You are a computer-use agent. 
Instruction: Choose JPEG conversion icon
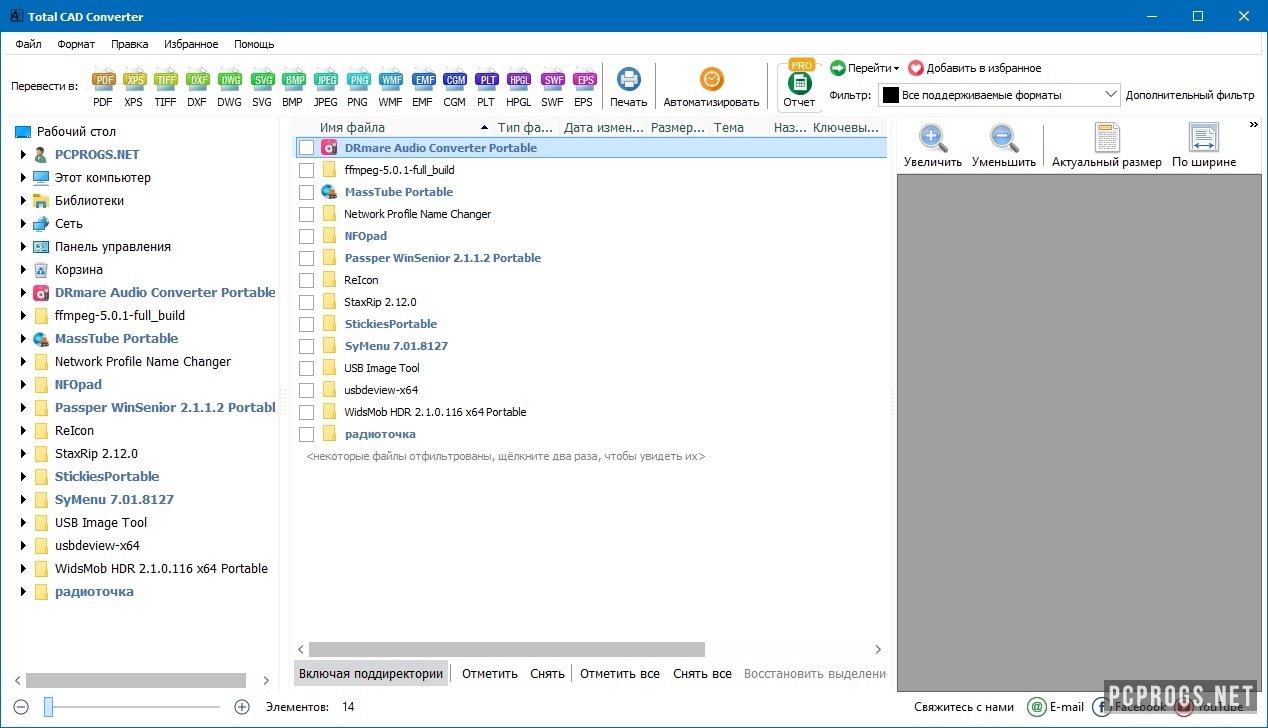(326, 88)
